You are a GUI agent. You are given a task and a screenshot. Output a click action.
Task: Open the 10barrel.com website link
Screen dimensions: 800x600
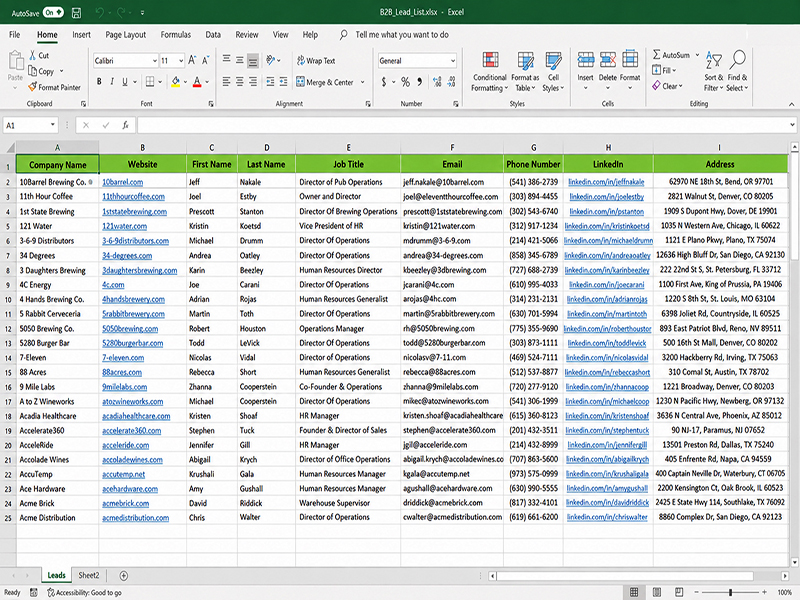(122, 182)
